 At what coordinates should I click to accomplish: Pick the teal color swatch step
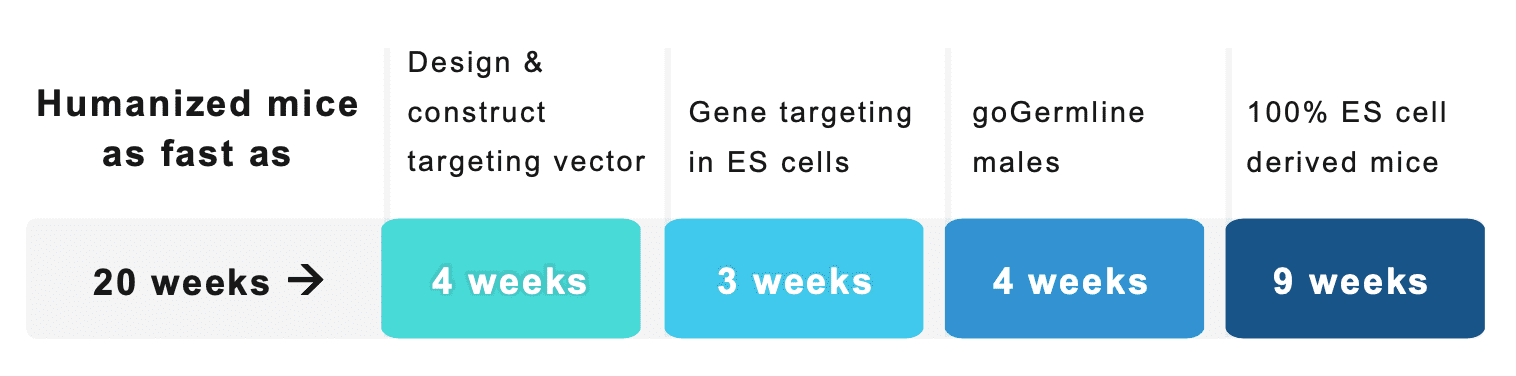coord(511,278)
